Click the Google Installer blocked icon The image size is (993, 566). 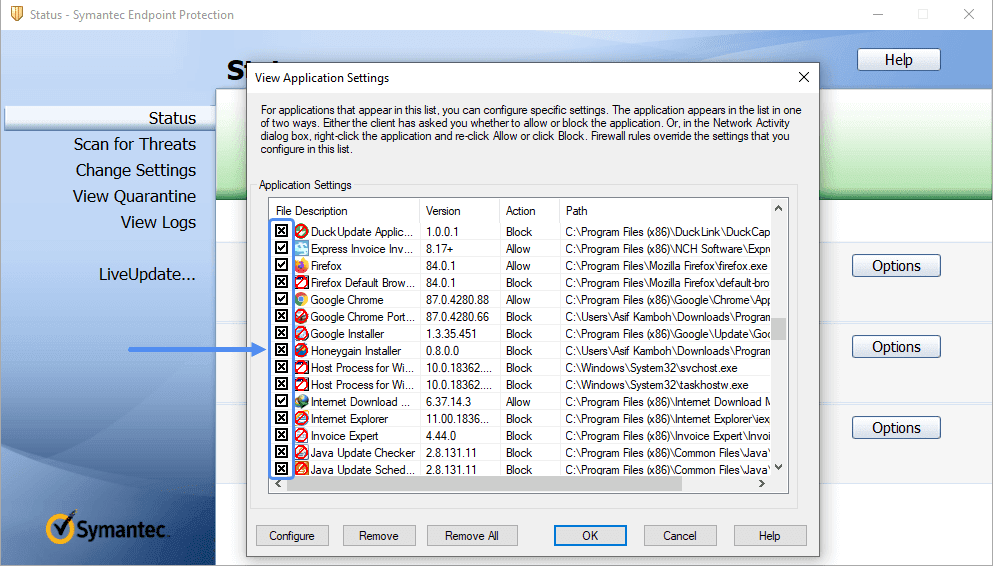pos(301,334)
